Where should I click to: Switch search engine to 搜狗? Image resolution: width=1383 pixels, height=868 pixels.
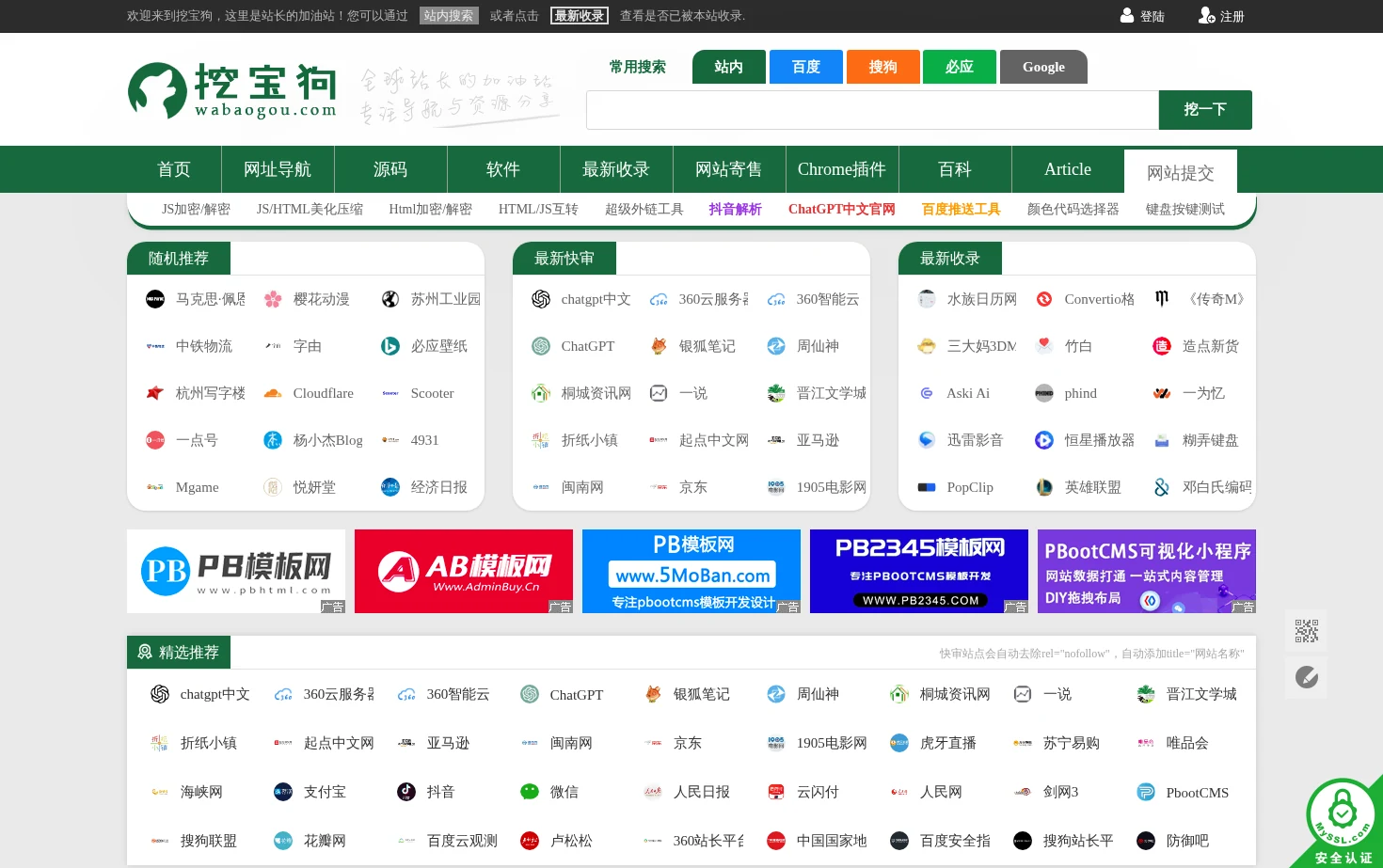[882, 67]
